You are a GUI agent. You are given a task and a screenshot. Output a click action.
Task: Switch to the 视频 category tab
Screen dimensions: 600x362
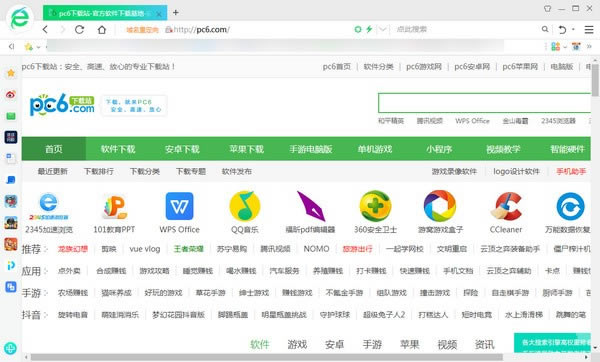pos(447,344)
